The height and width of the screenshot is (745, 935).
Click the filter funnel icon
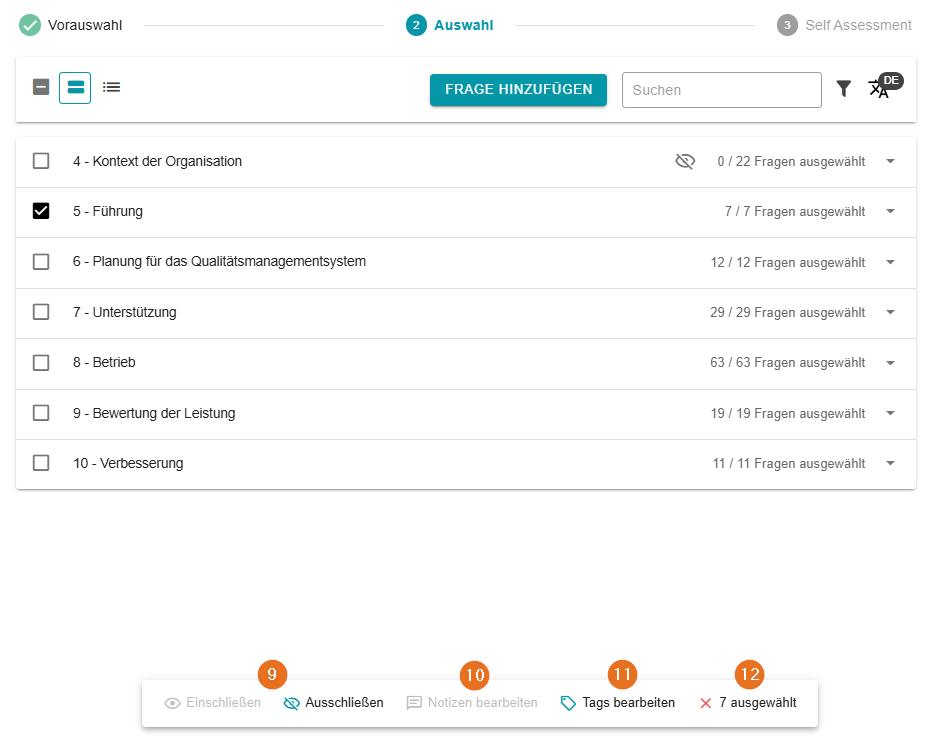point(844,89)
